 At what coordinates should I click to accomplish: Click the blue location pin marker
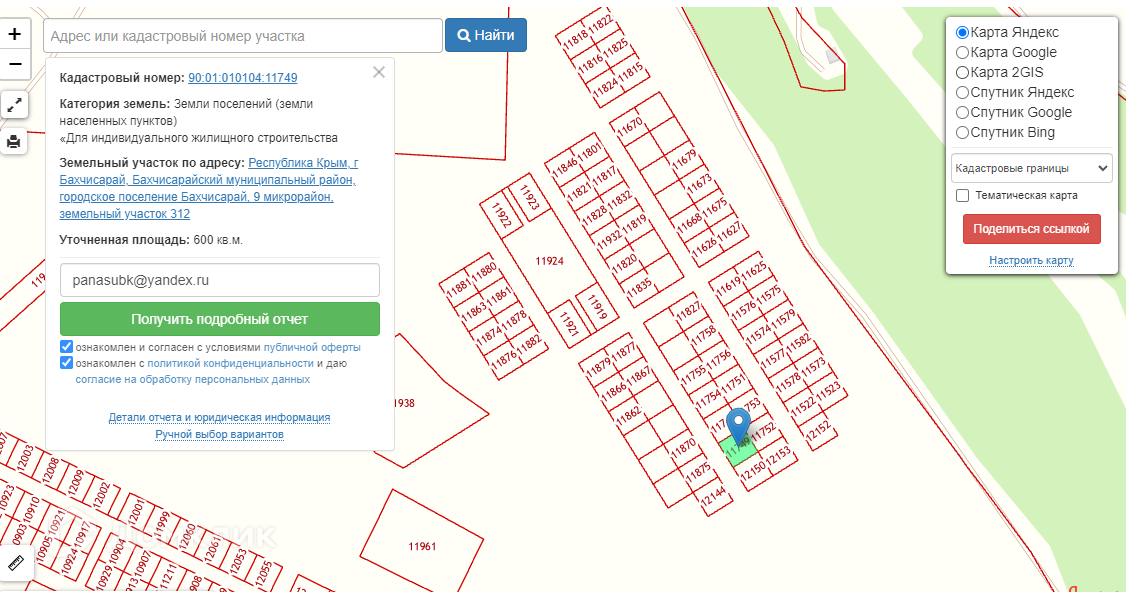tap(738, 425)
